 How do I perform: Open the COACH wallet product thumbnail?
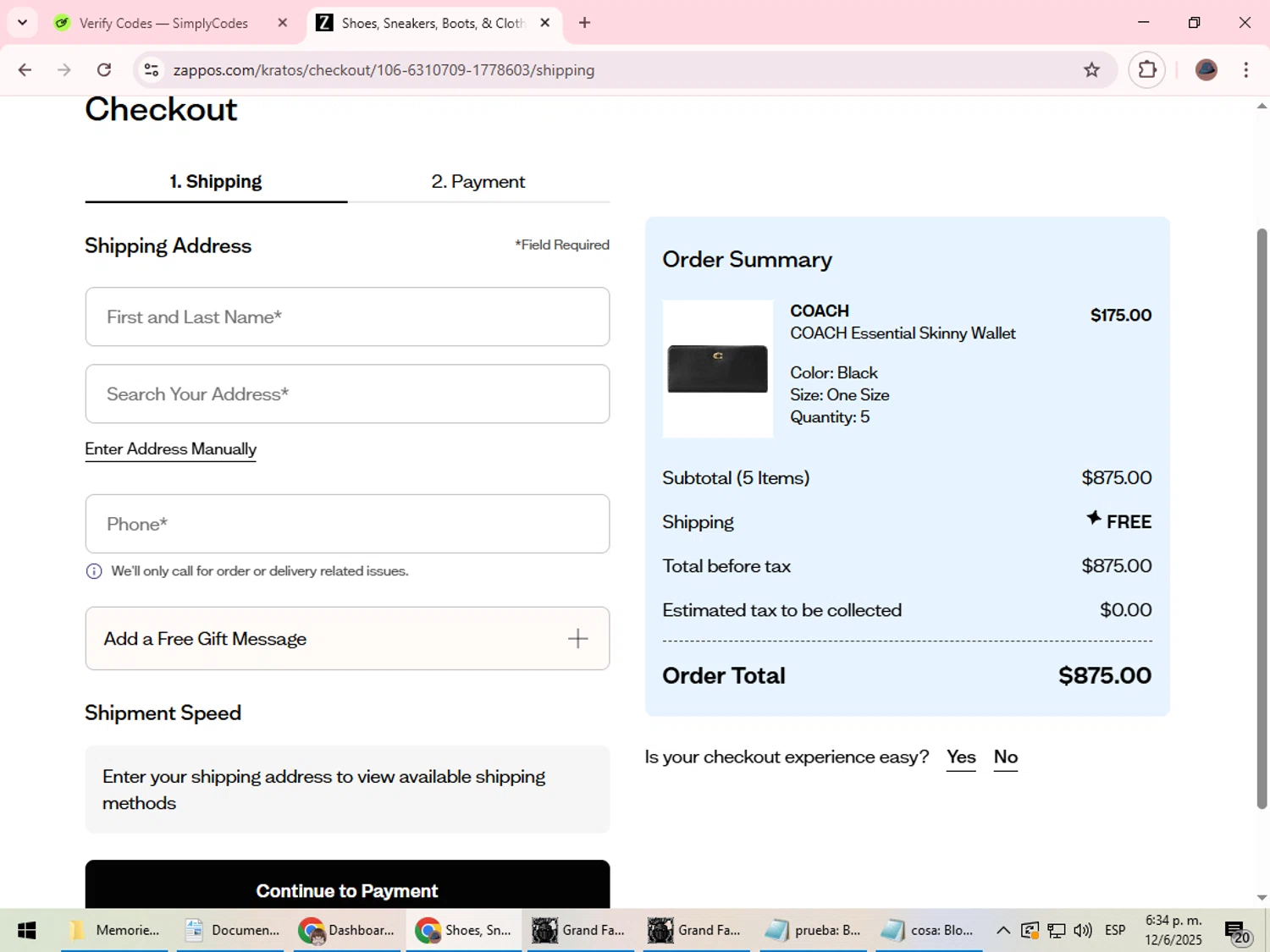point(717,369)
